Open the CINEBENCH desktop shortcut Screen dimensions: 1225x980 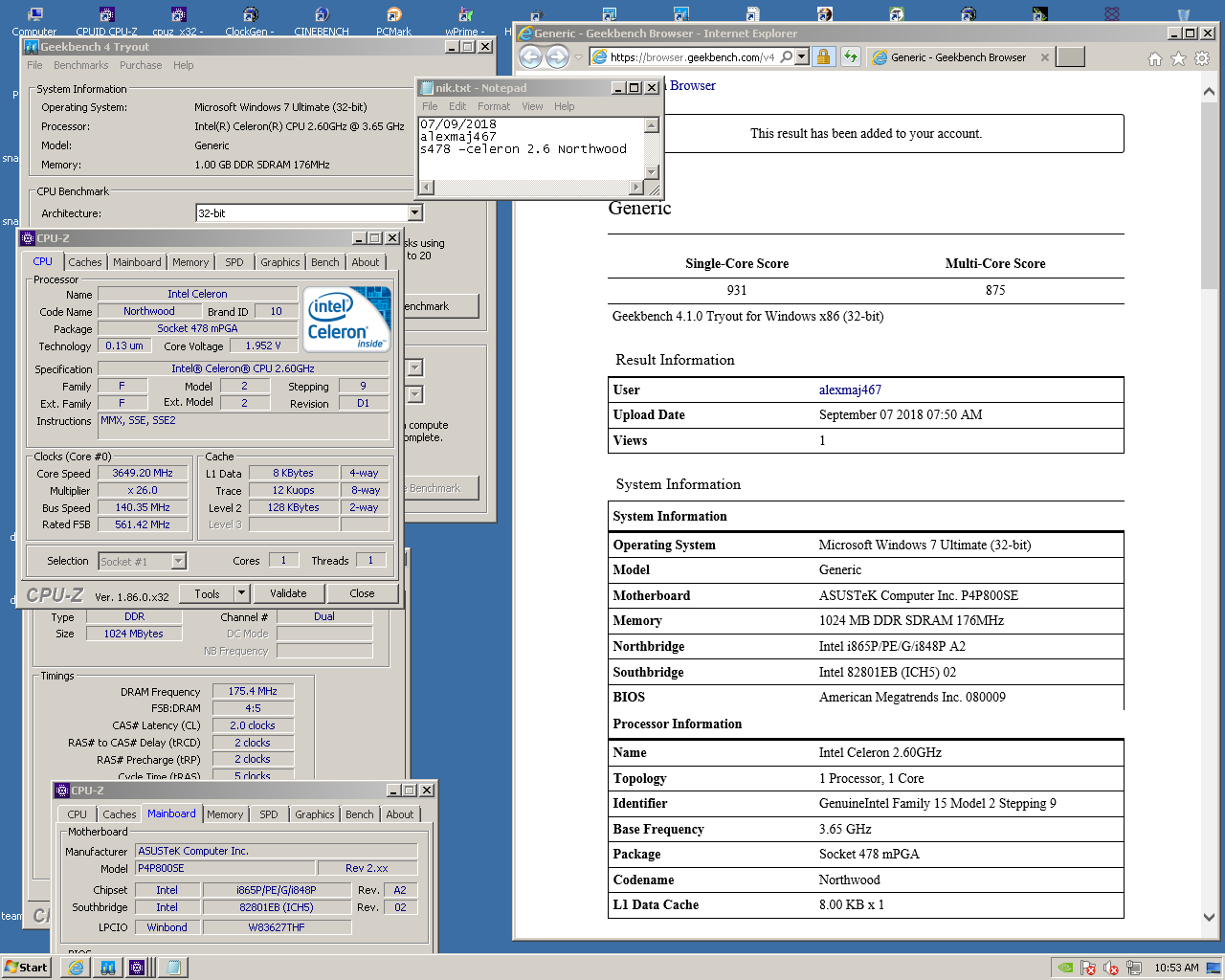point(322,20)
